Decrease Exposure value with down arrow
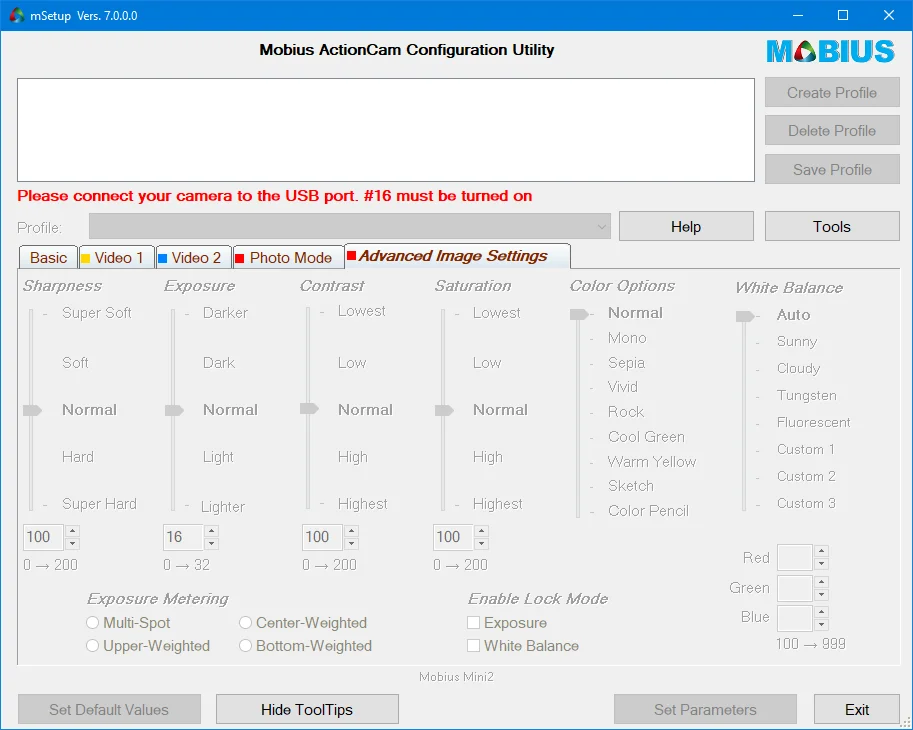The image size is (913, 730). point(211,544)
